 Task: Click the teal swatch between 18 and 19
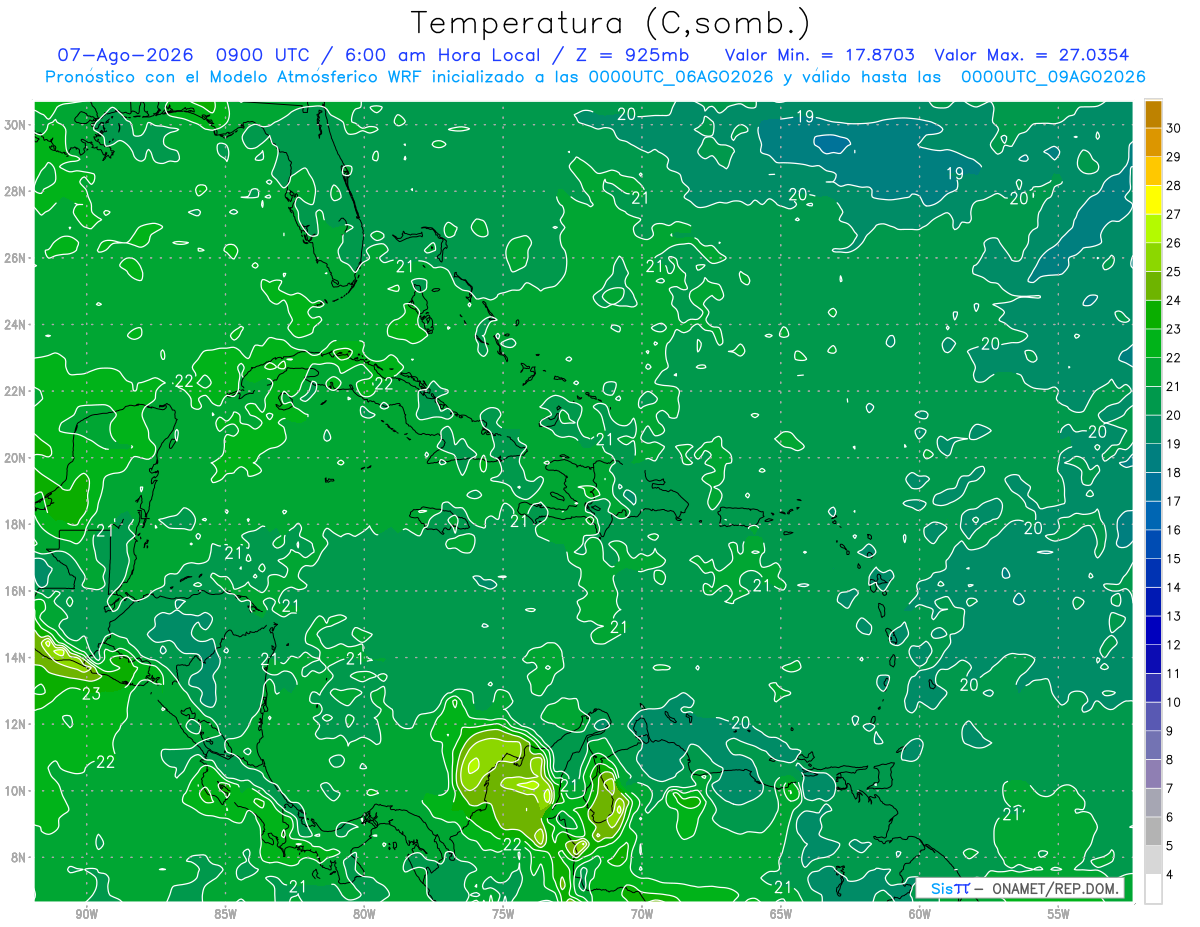tap(1153, 459)
